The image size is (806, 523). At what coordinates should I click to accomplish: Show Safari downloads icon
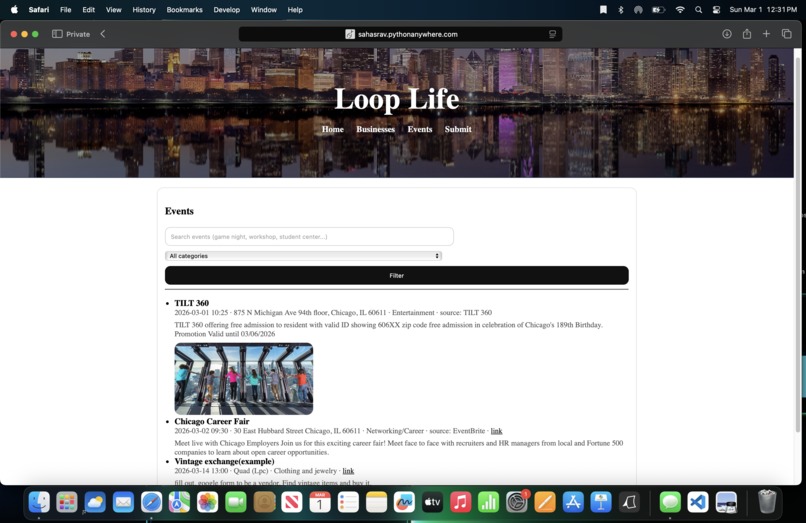pyautogui.click(x=726, y=34)
